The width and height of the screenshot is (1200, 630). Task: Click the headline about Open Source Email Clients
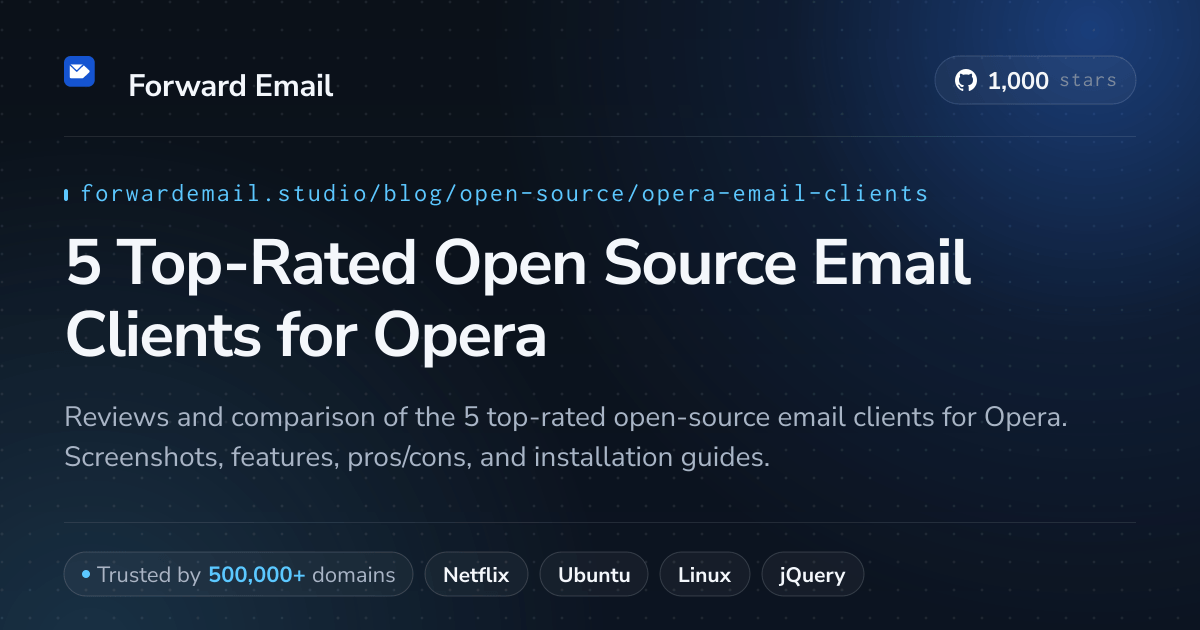coord(518,300)
